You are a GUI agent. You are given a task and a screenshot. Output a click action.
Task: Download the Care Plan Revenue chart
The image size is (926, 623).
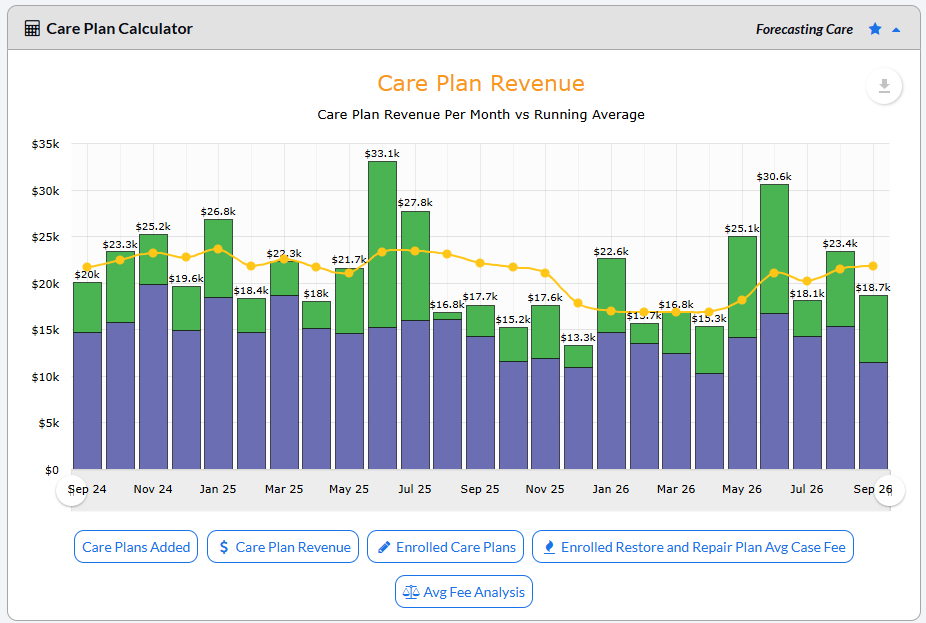tap(884, 86)
